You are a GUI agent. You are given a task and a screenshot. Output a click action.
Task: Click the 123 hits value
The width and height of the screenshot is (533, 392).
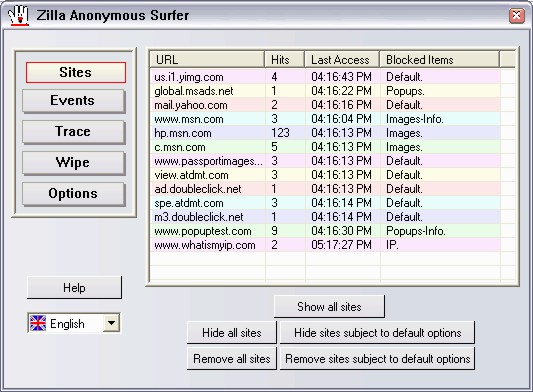pos(280,133)
